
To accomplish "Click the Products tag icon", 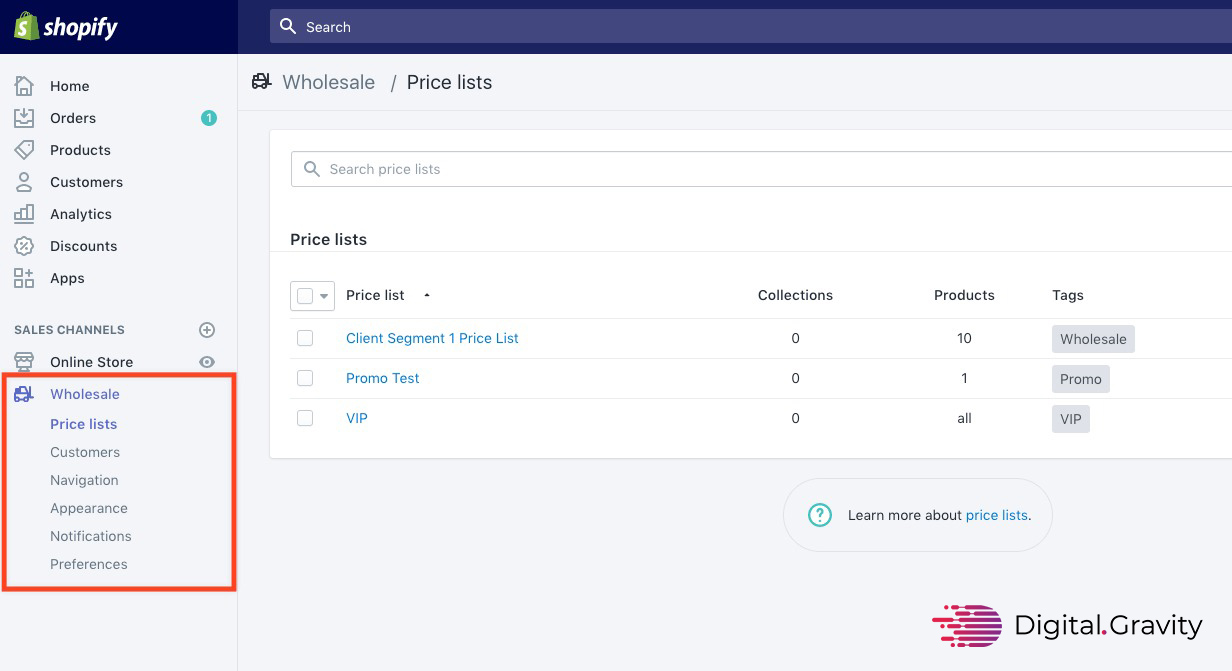I will click(24, 150).
